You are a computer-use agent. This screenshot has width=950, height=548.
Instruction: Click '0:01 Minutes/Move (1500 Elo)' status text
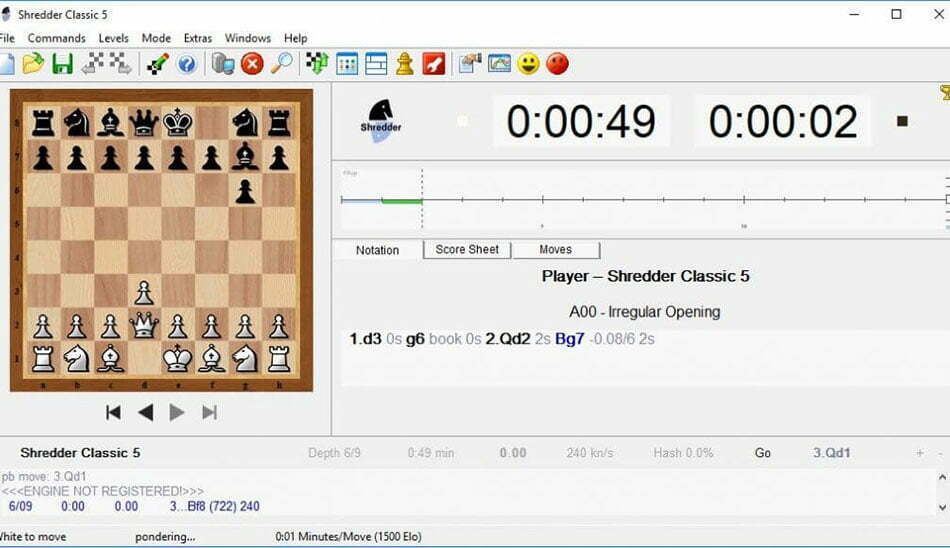click(x=348, y=536)
